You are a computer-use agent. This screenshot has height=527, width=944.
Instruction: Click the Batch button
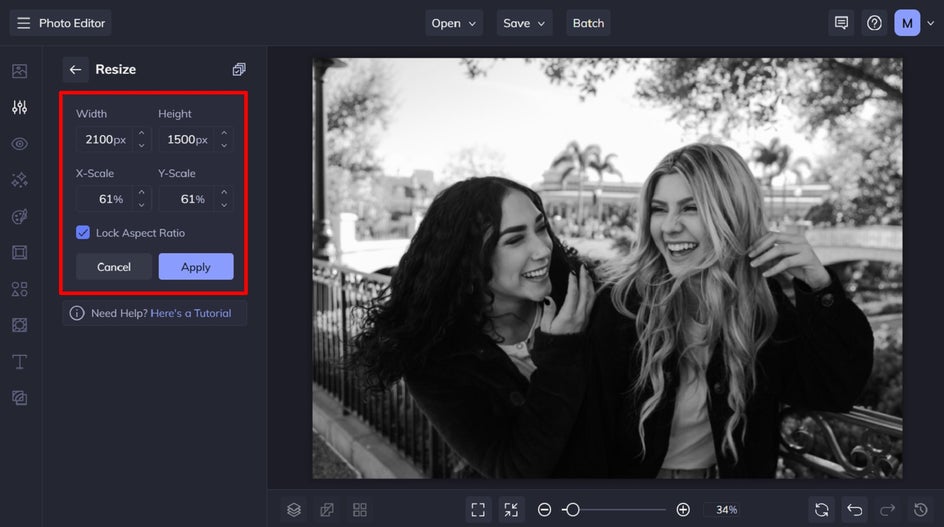click(588, 23)
